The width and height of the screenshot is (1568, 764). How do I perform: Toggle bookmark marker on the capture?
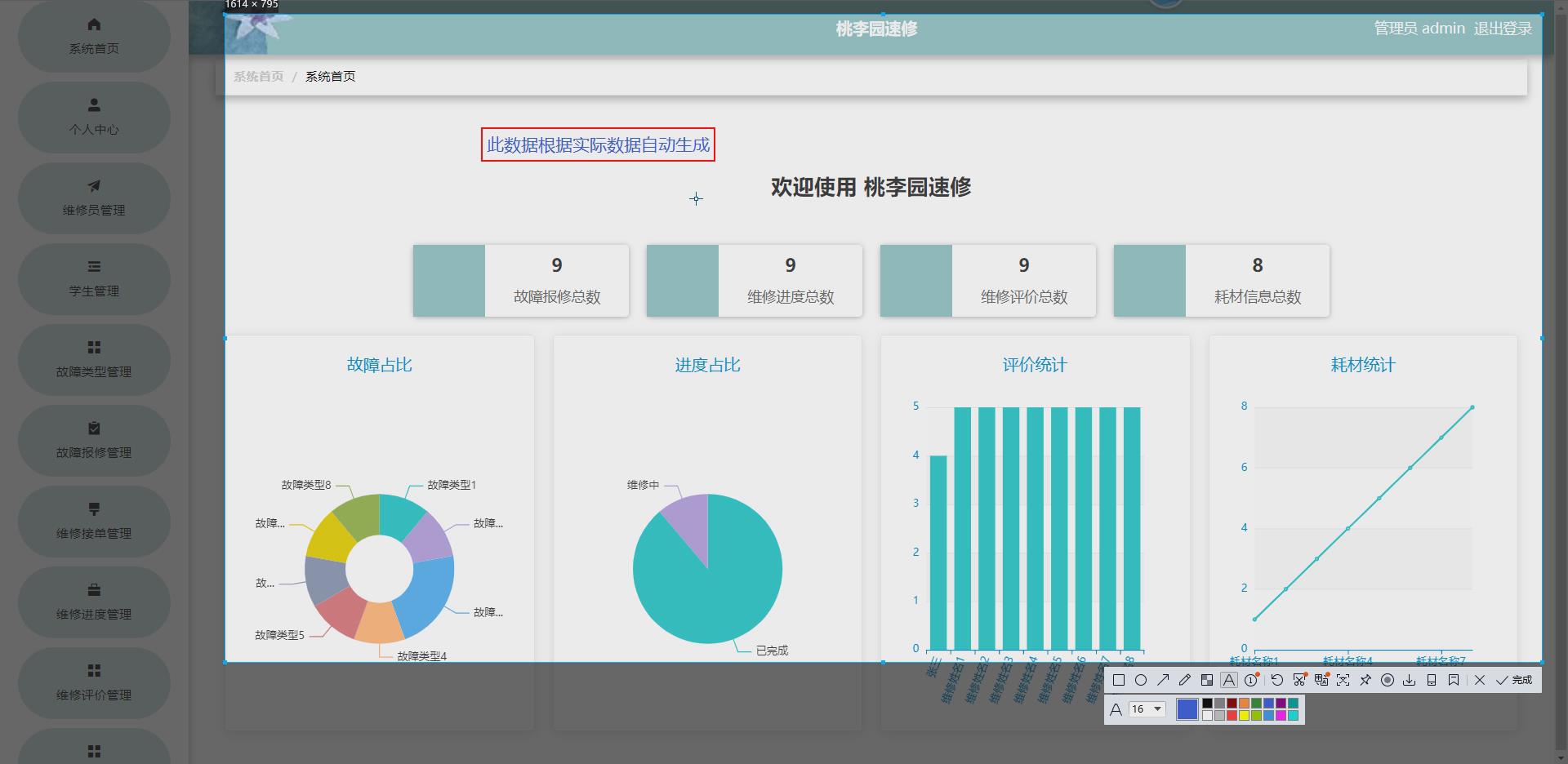click(1454, 680)
